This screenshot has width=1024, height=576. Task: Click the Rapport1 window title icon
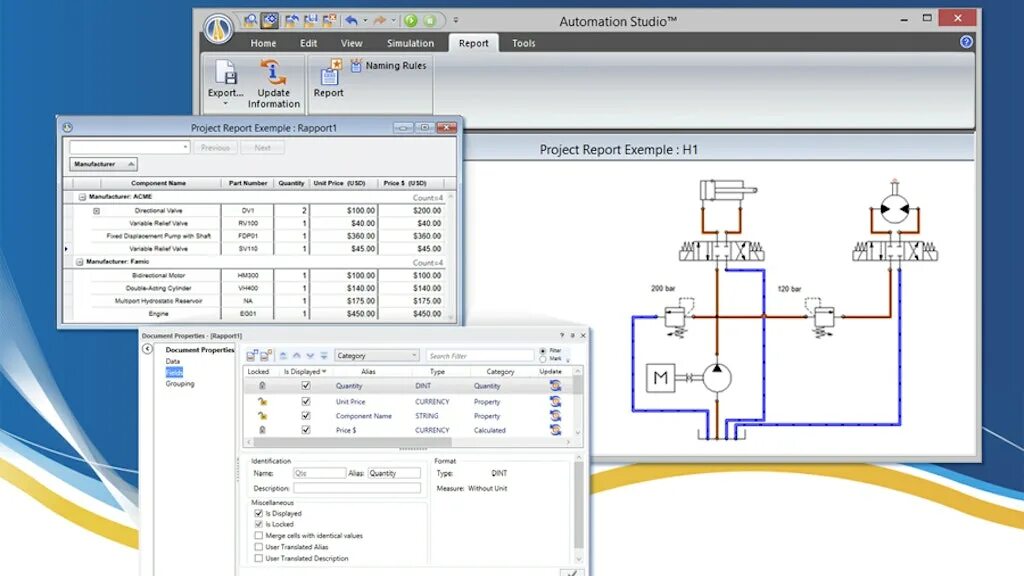tap(68, 127)
